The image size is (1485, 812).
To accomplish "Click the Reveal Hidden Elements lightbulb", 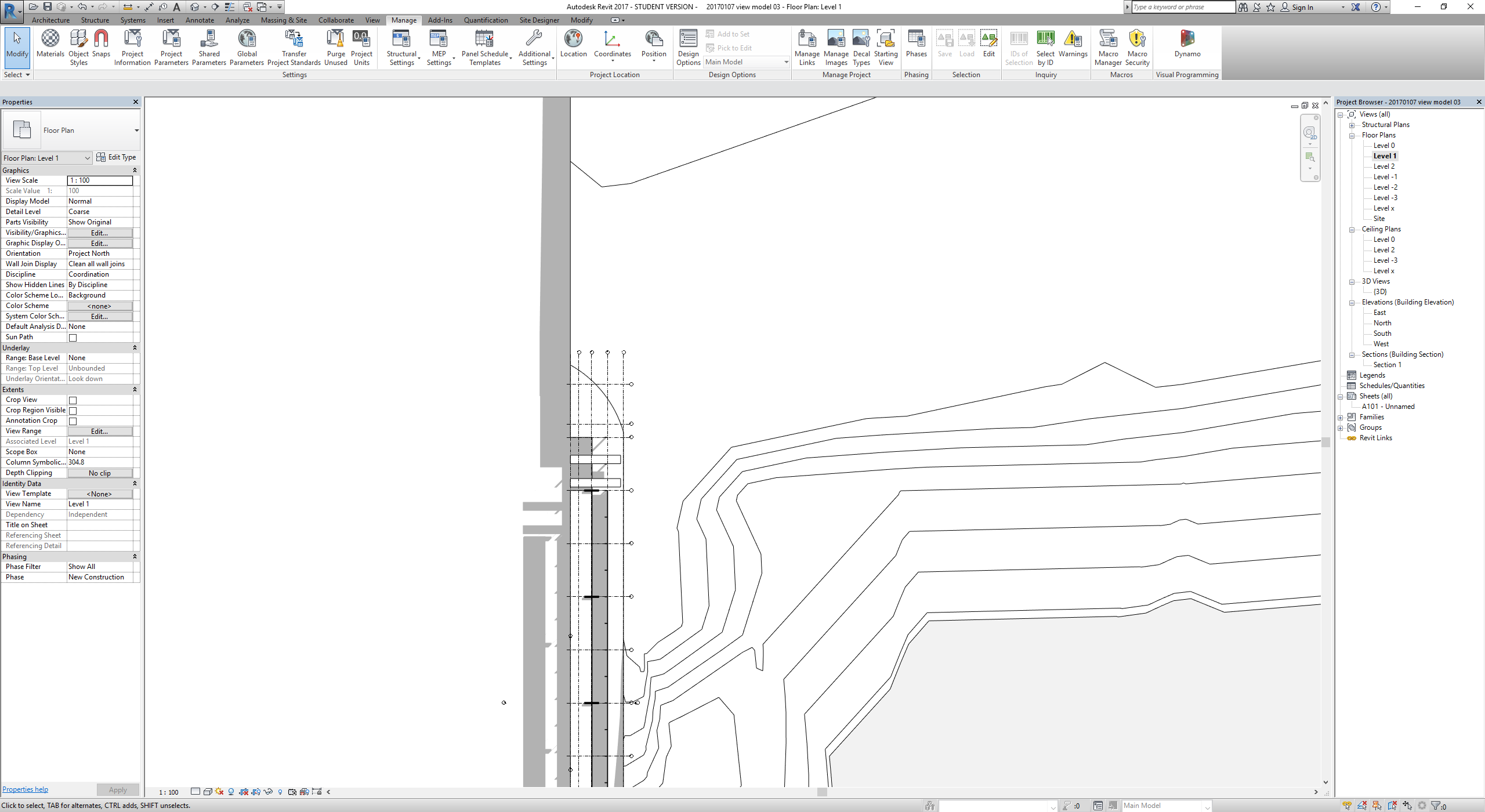I will (280, 791).
